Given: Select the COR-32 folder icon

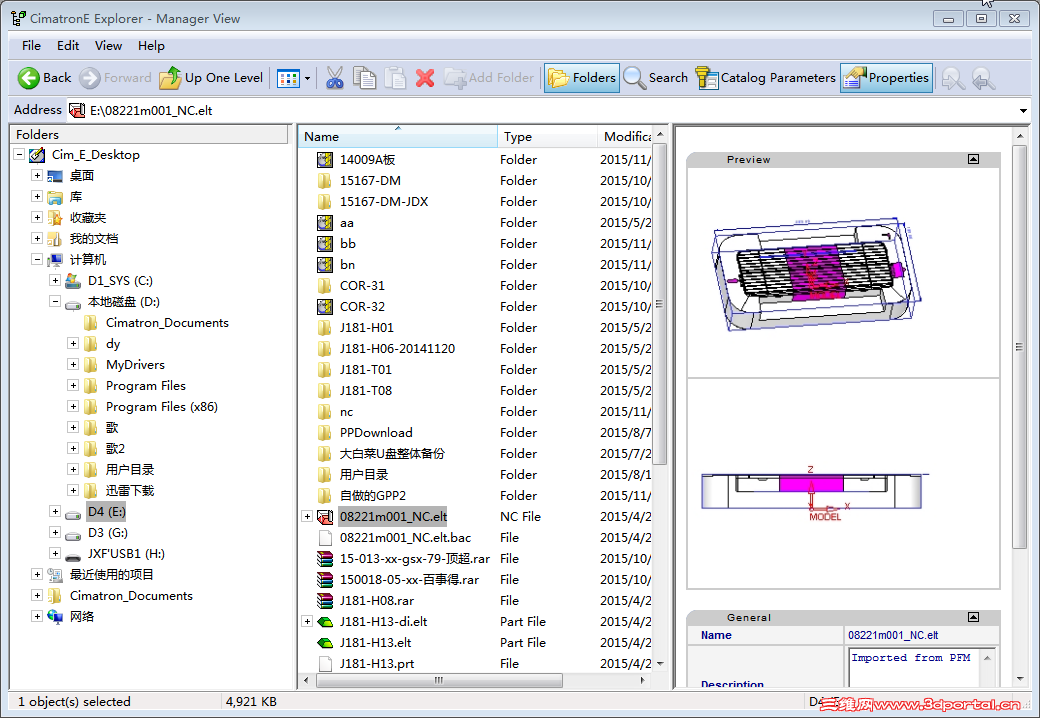Looking at the screenshot, I should (324, 307).
